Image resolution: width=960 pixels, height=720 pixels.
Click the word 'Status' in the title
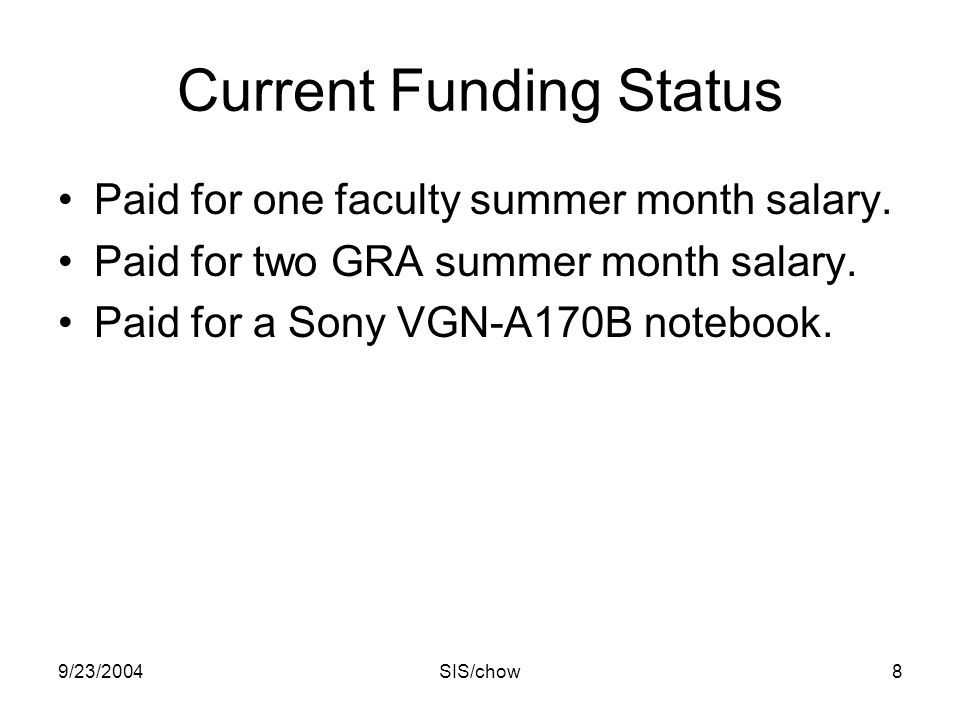700,90
